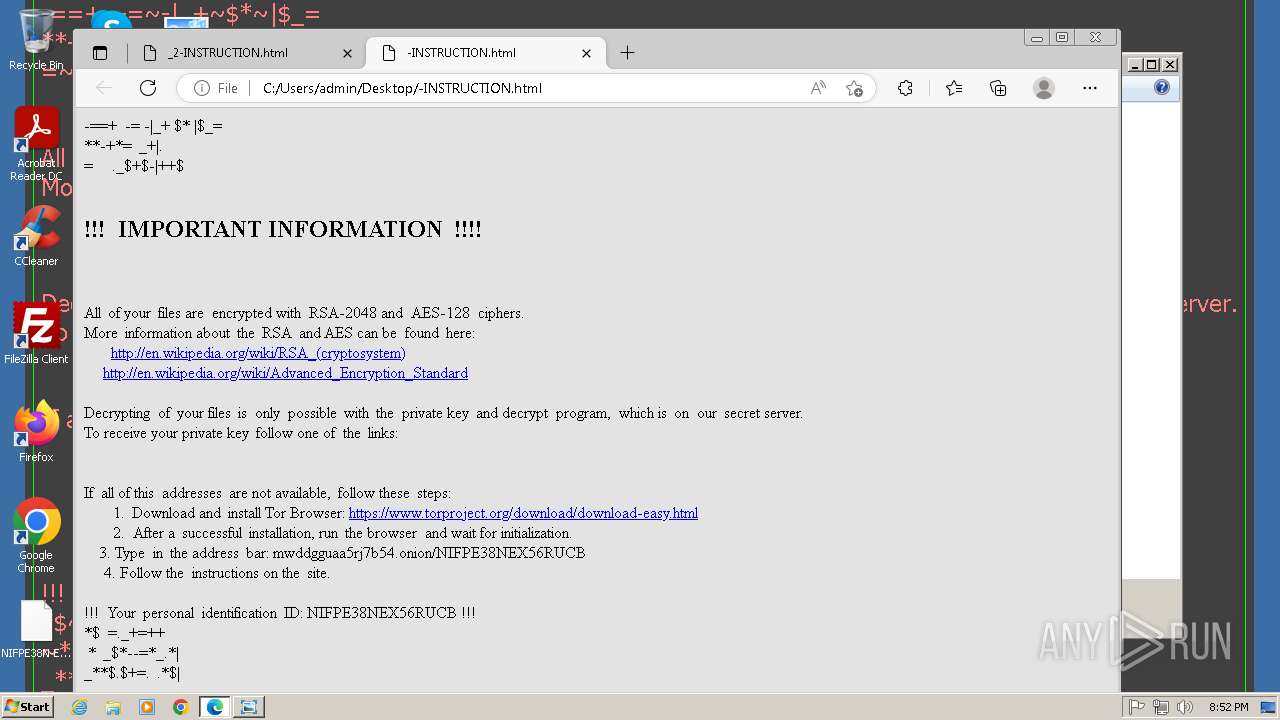This screenshot has height=720, width=1280.
Task: Click the Windows Start button
Action: click(x=28, y=707)
